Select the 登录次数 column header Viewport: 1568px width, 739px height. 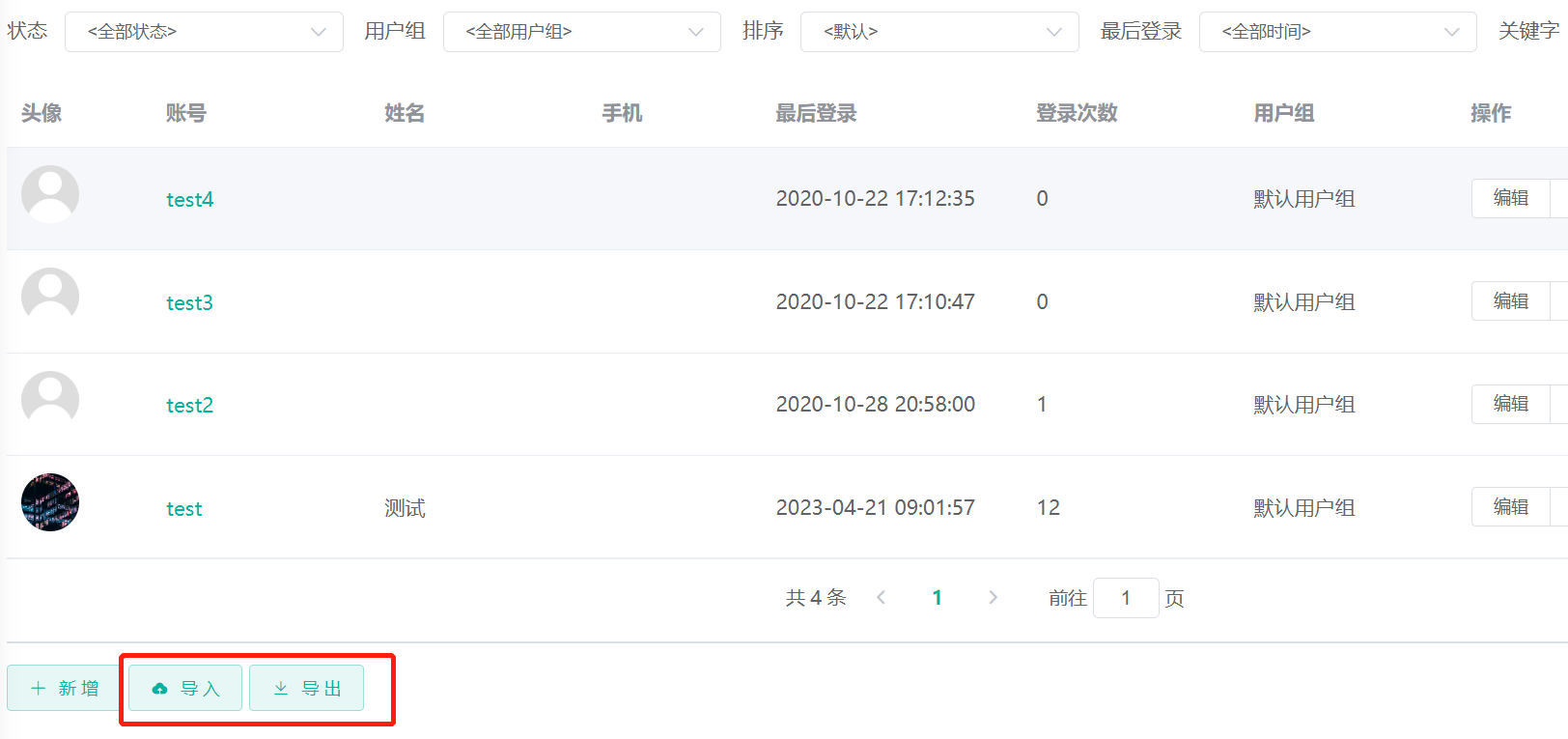(x=1076, y=113)
